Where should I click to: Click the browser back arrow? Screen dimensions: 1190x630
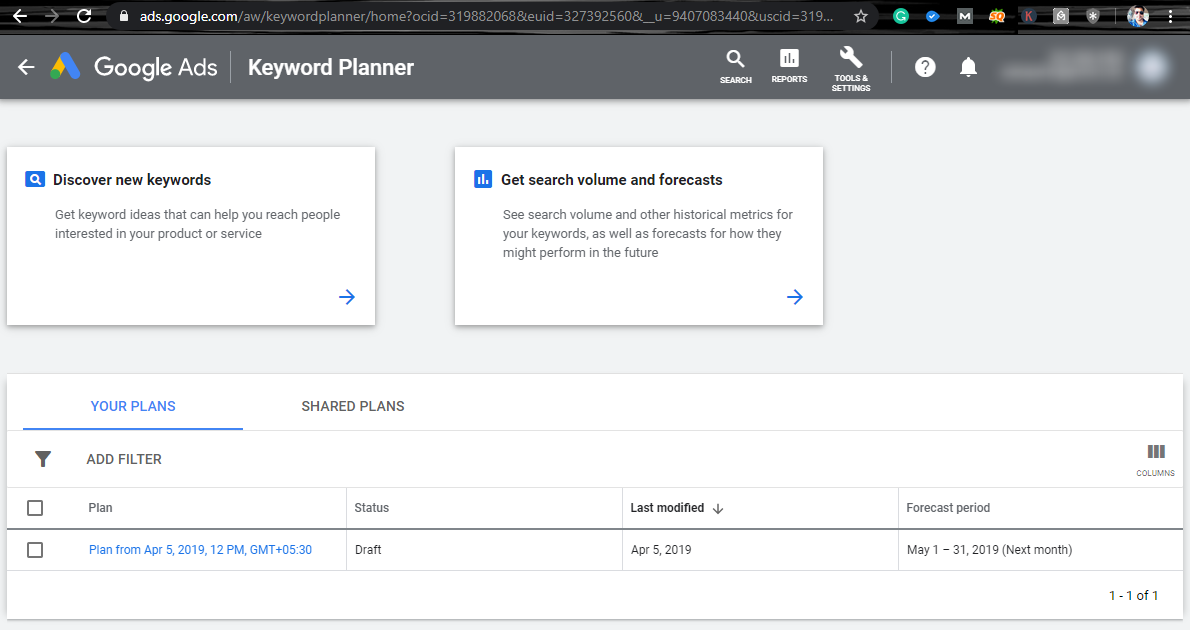tap(20, 16)
